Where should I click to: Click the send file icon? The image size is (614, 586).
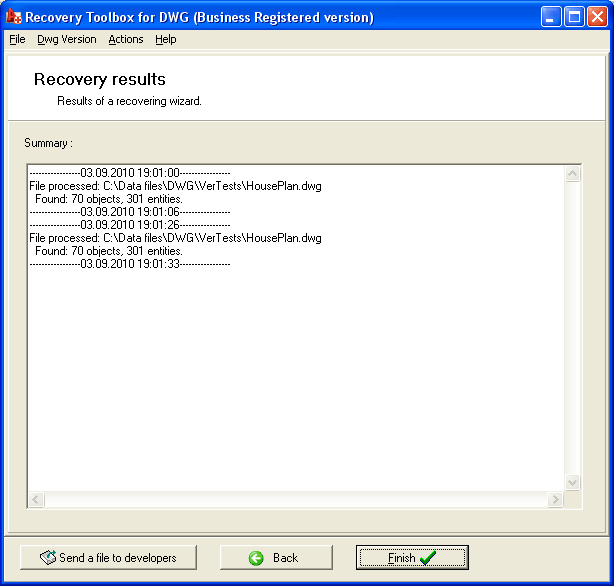coord(48,557)
